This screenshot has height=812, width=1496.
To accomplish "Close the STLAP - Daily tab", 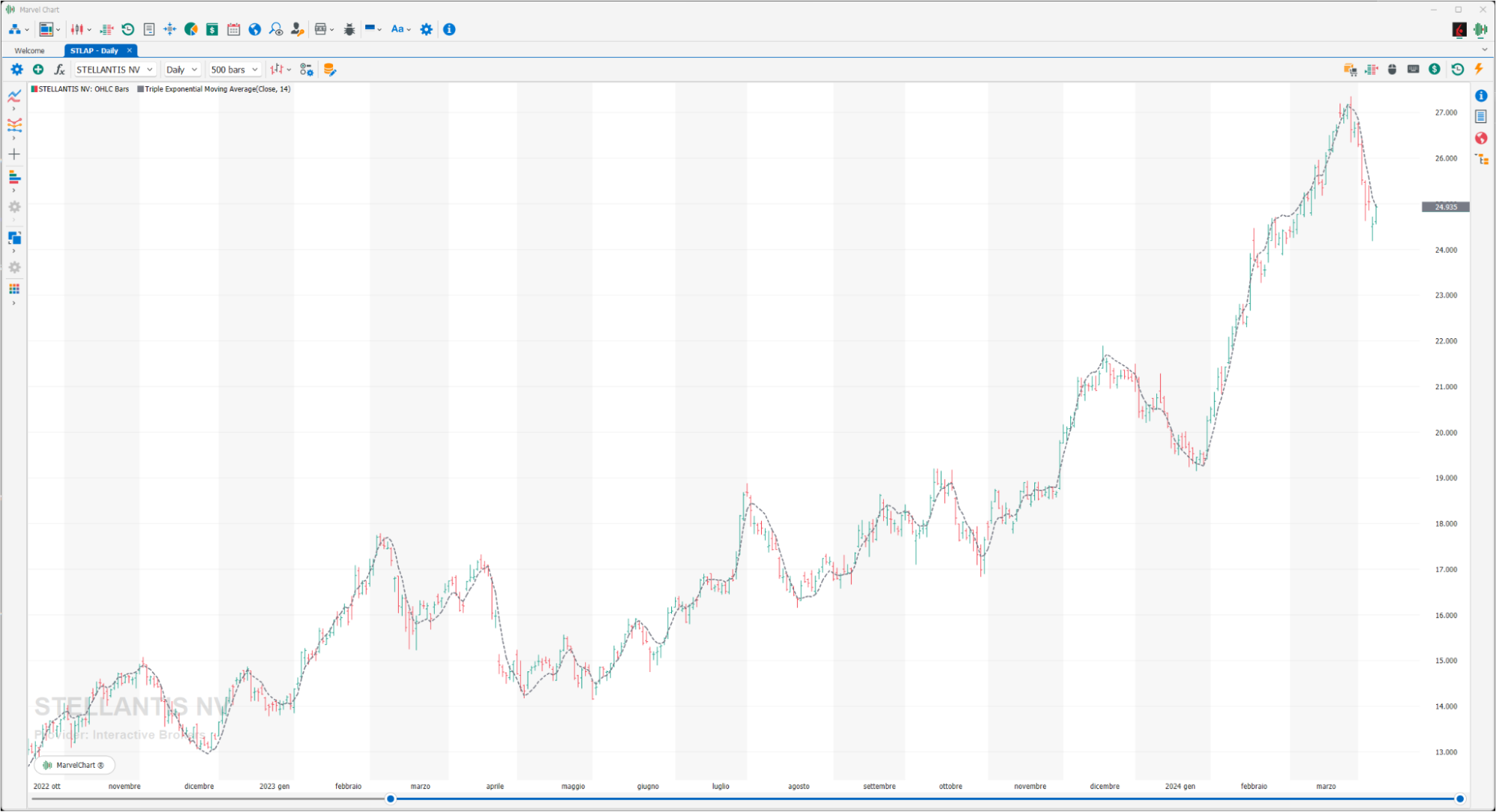I will click(x=129, y=50).
